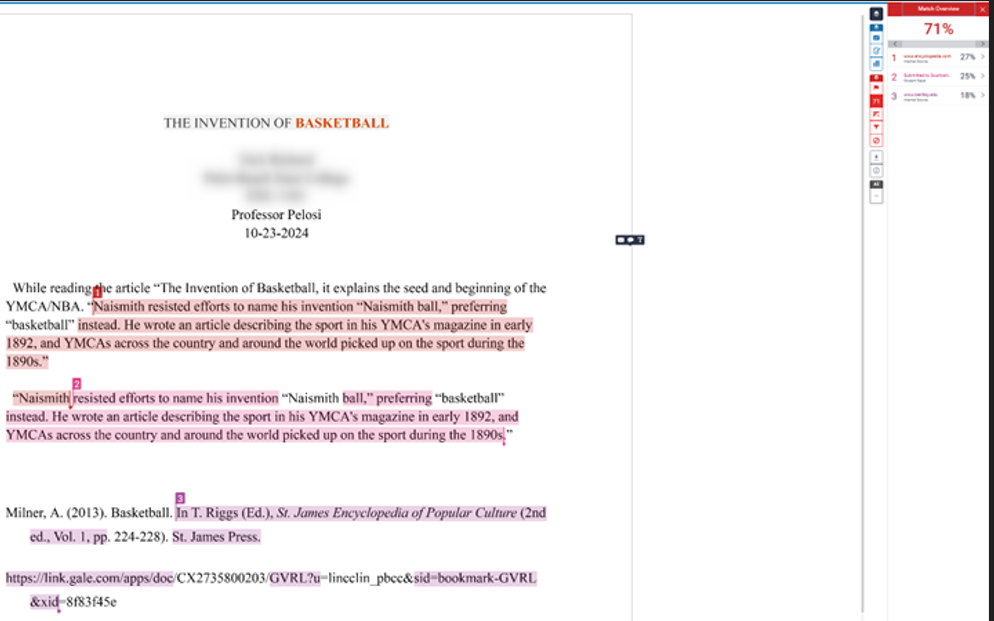Open the Rubric grading icon

click(877, 63)
